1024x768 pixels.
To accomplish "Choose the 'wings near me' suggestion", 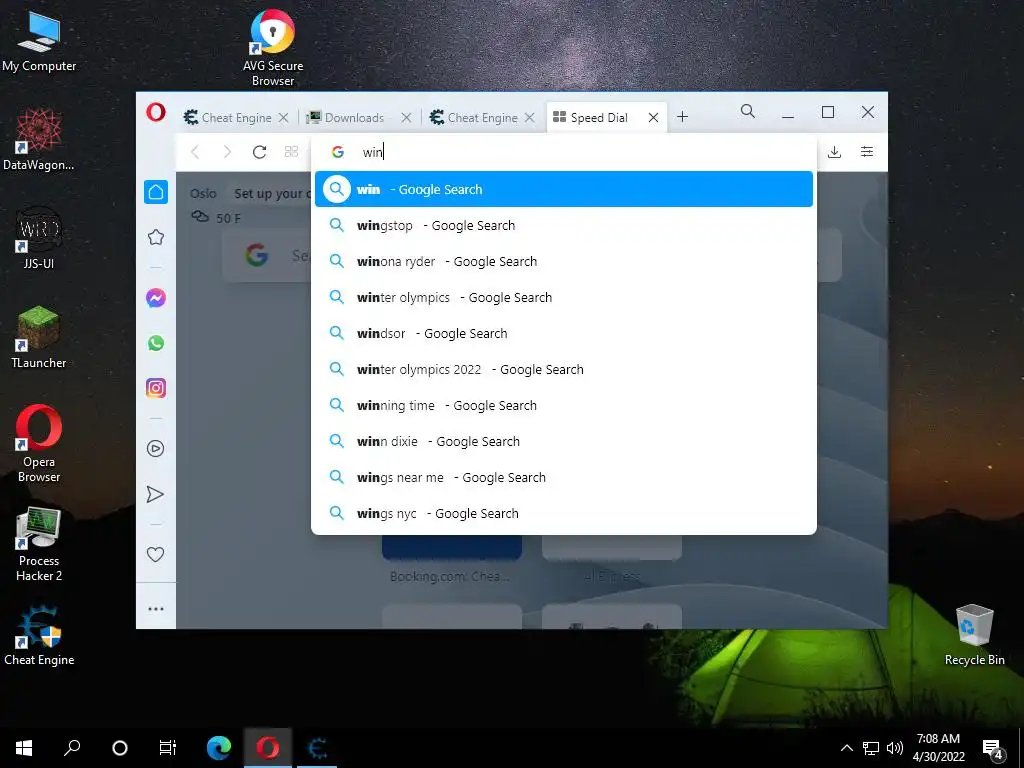I will tap(564, 477).
